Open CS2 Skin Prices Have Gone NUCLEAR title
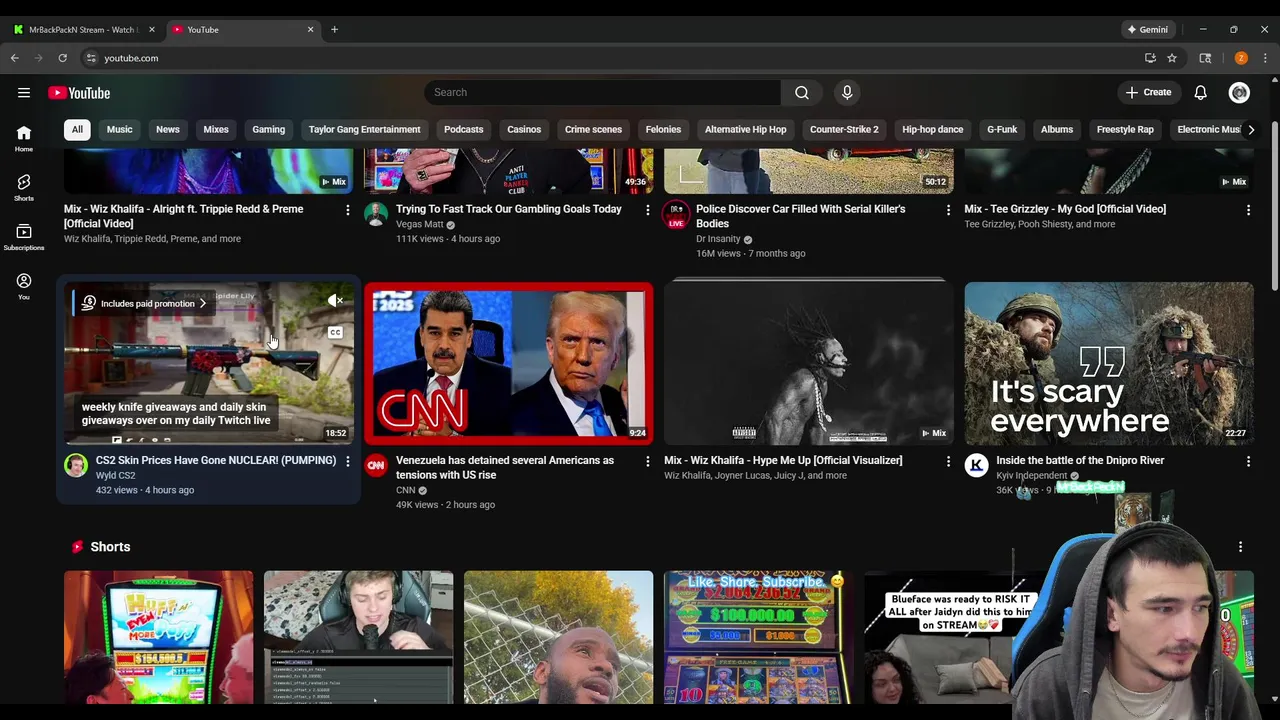 pos(216,460)
